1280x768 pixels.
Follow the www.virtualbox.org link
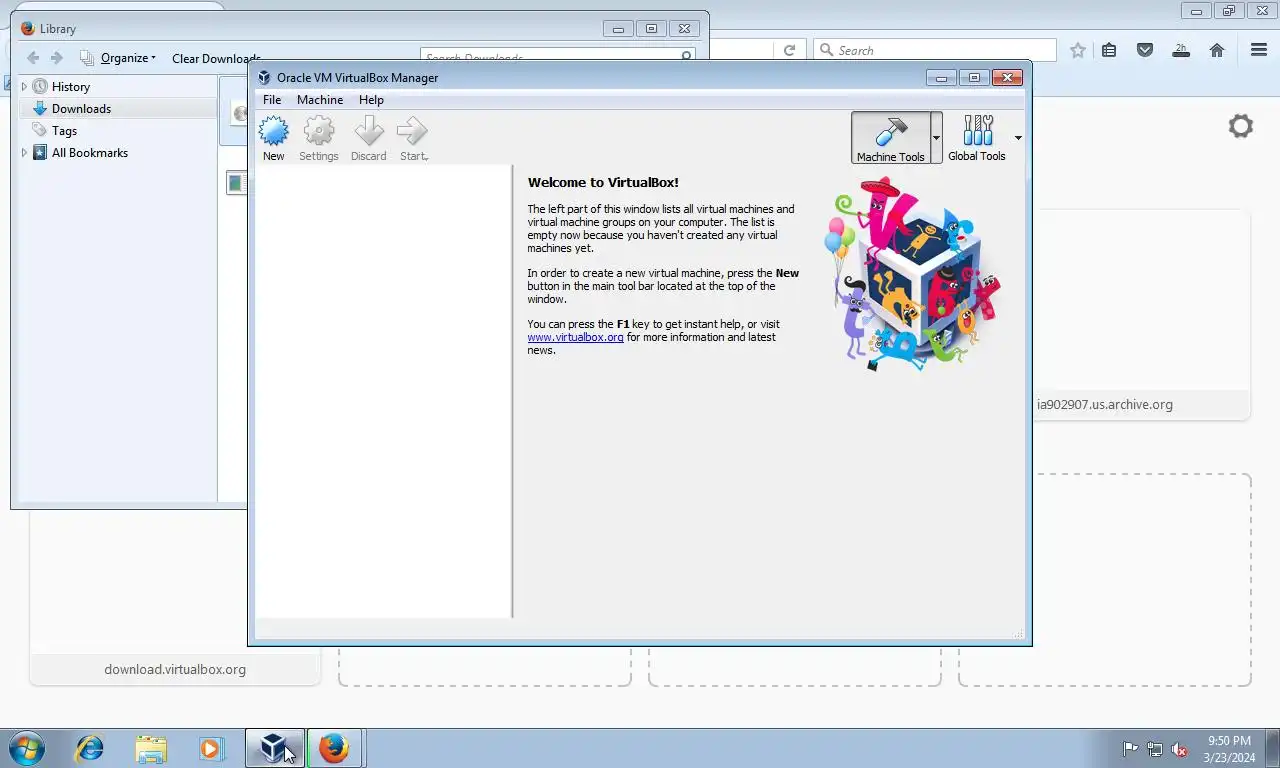575,338
